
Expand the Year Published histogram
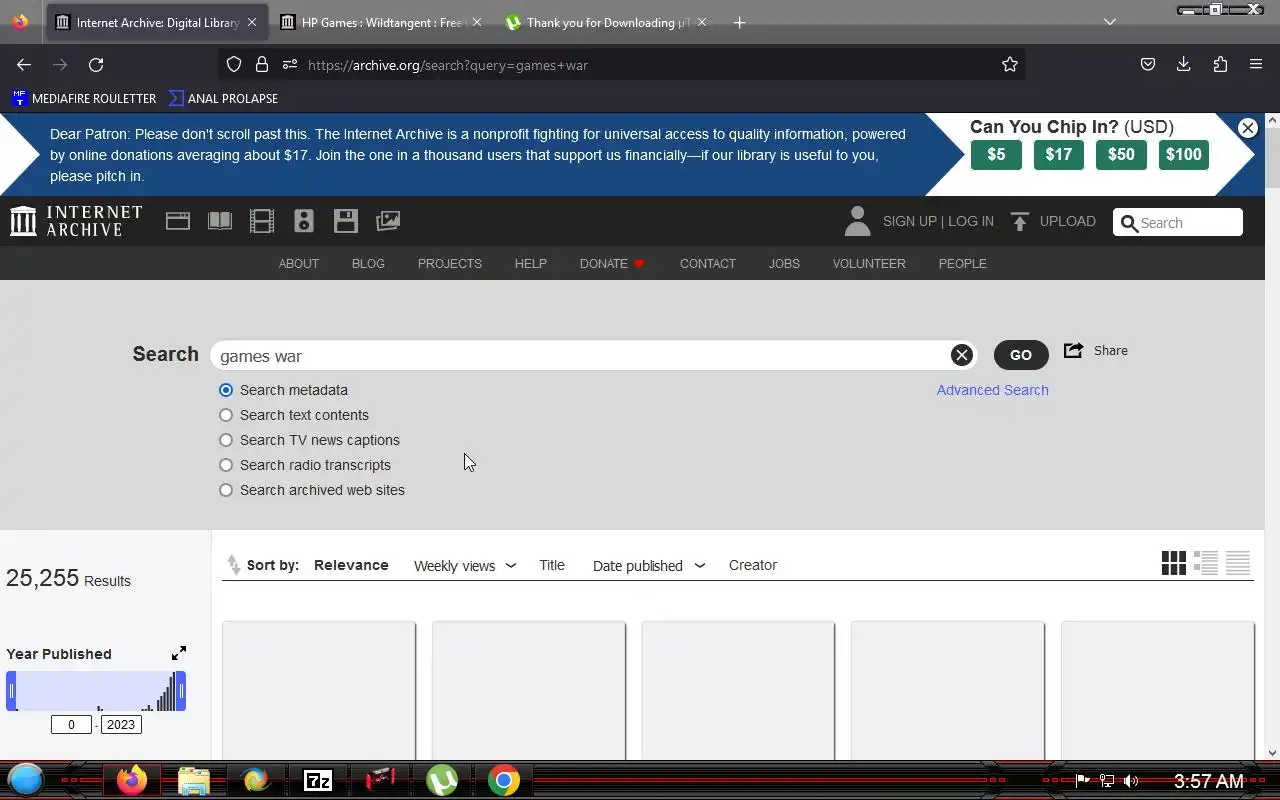pos(179,653)
